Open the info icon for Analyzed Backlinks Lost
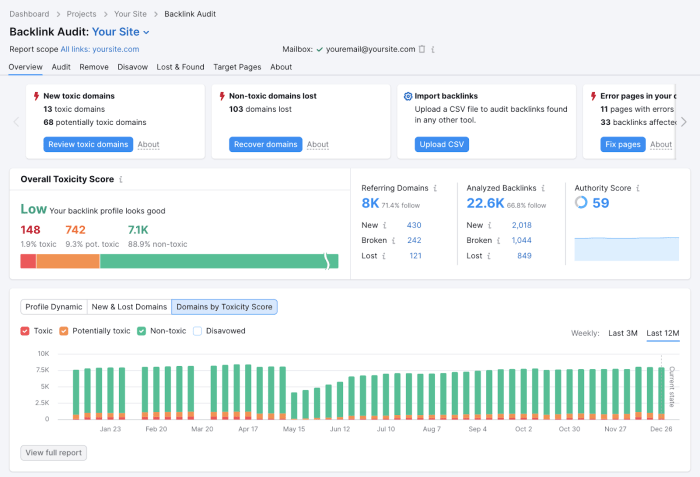 488,256
